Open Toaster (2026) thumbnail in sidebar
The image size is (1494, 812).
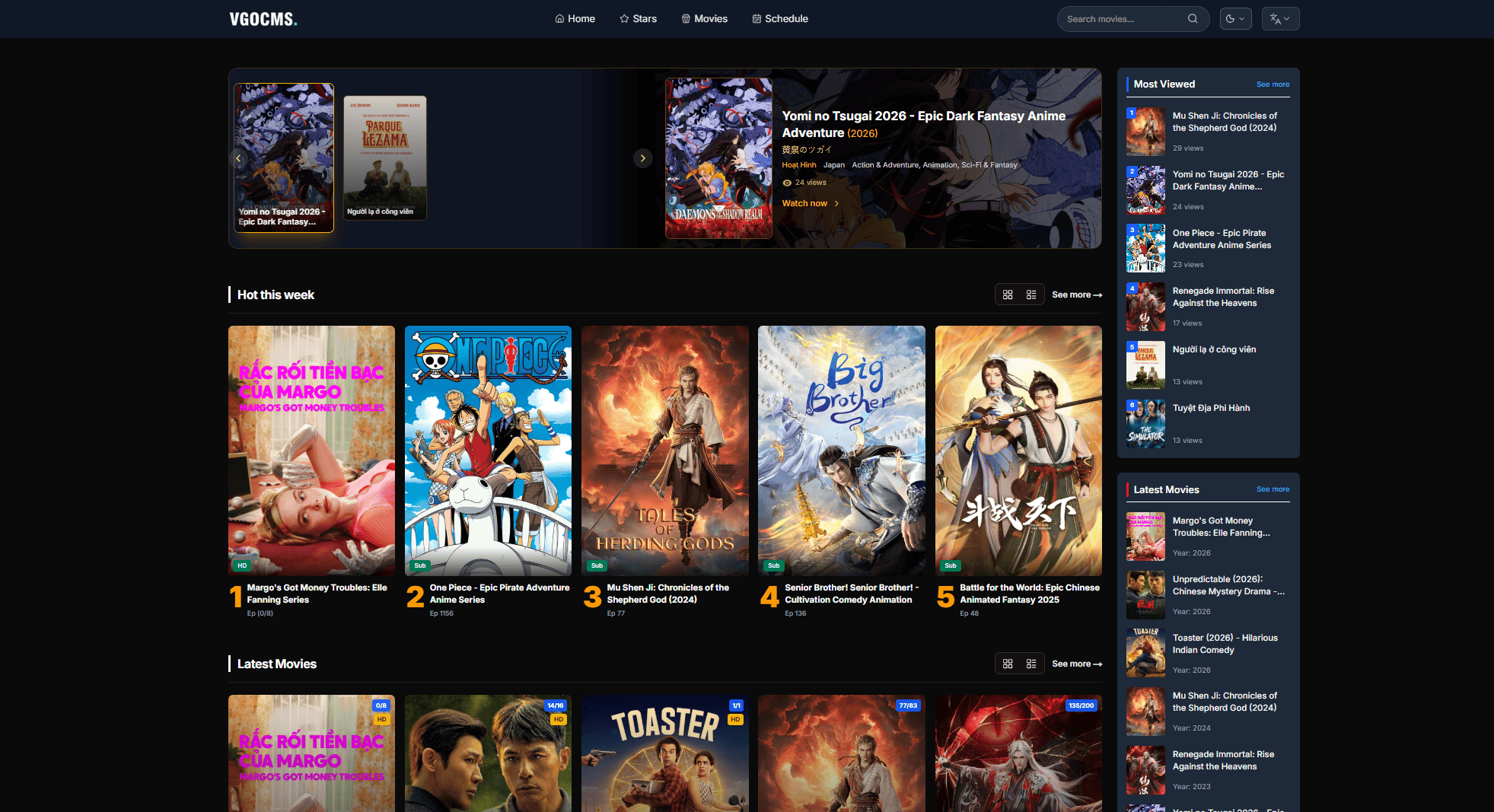1145,653
